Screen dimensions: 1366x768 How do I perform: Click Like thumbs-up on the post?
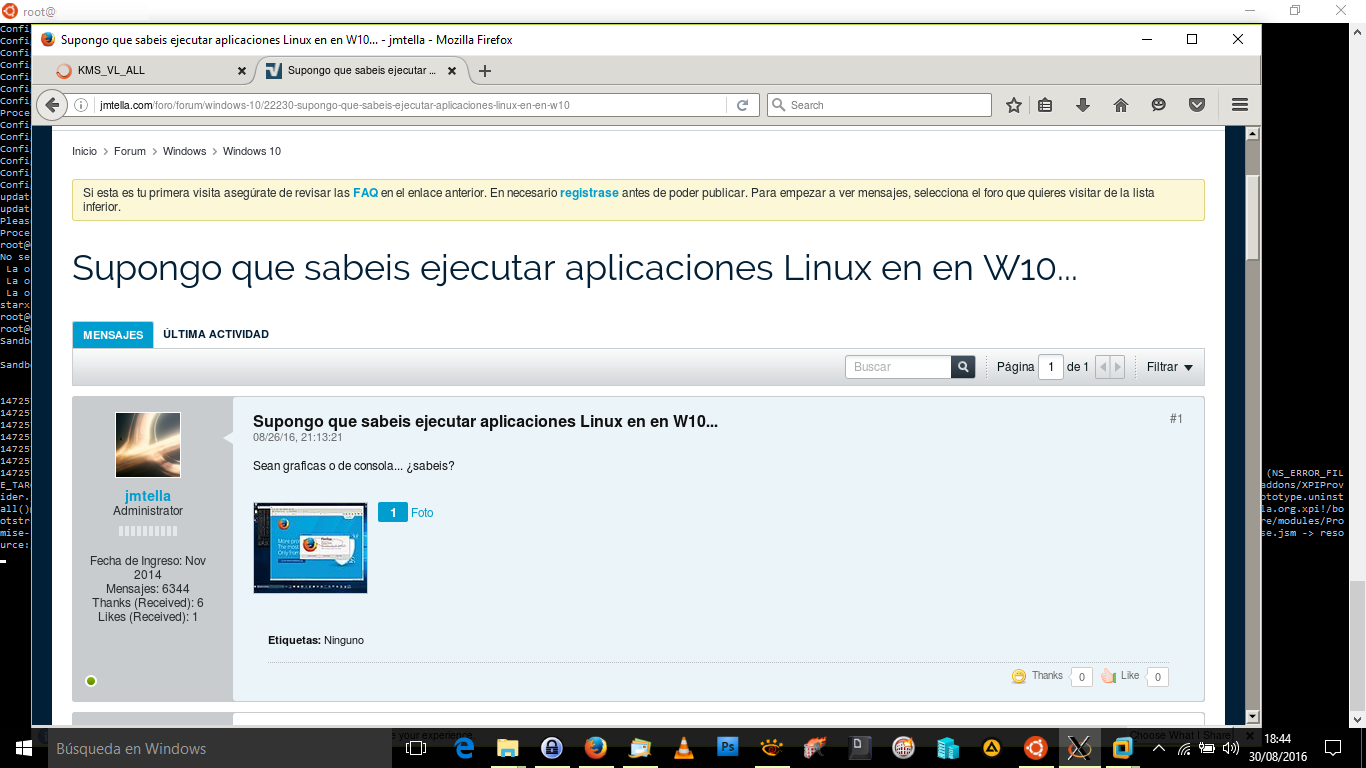[1108, 676]
